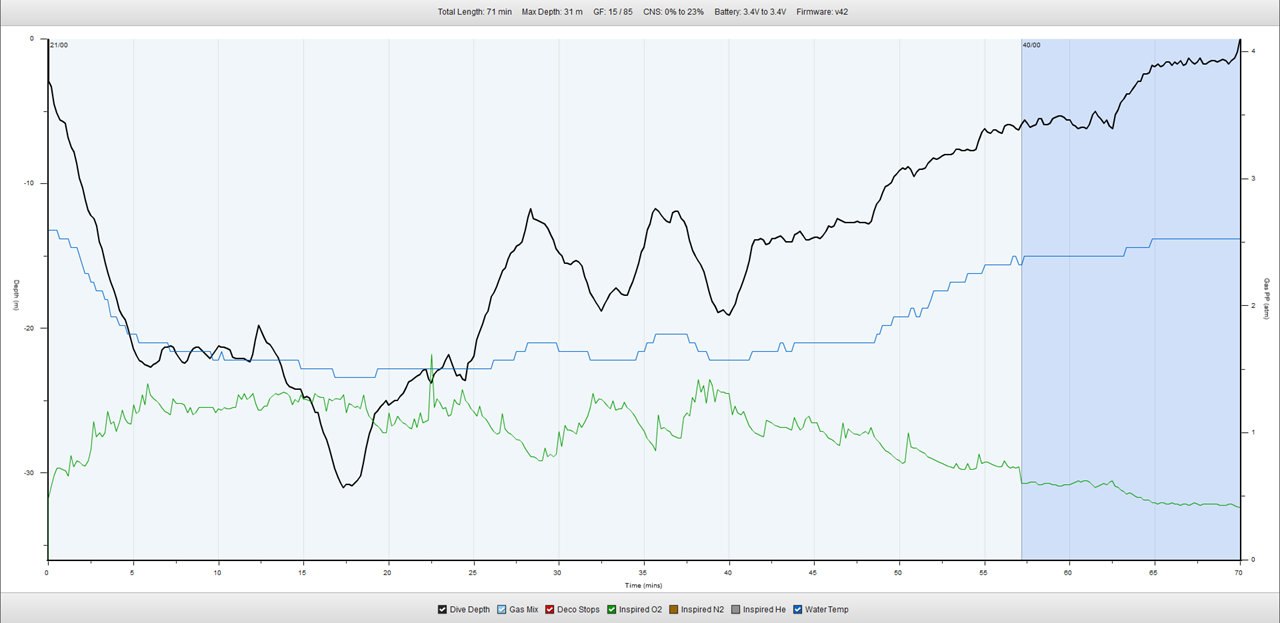Click the 35 tick on the time axis
The width and height of the screenshot is (1280, 623).
(x=644, y=573)
